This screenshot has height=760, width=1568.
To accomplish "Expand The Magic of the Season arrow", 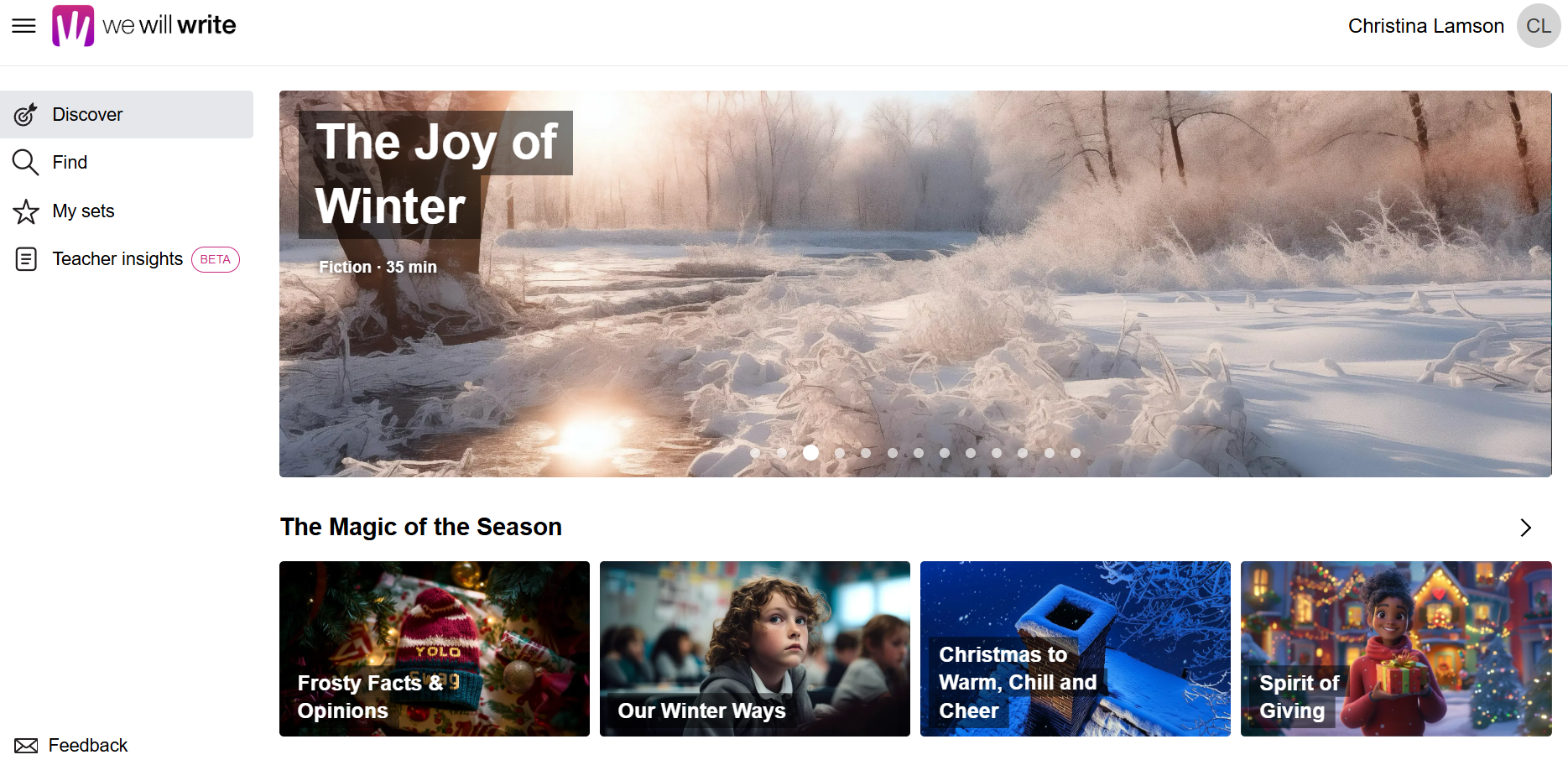I will coord(1526,528).
